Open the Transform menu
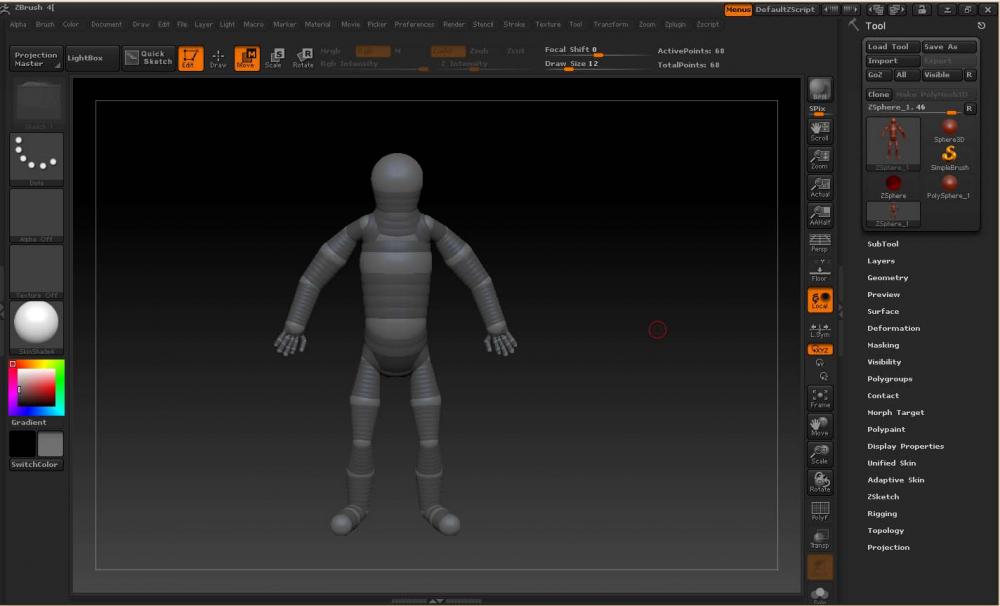The image size is (1000, 606). click(610, 24)
